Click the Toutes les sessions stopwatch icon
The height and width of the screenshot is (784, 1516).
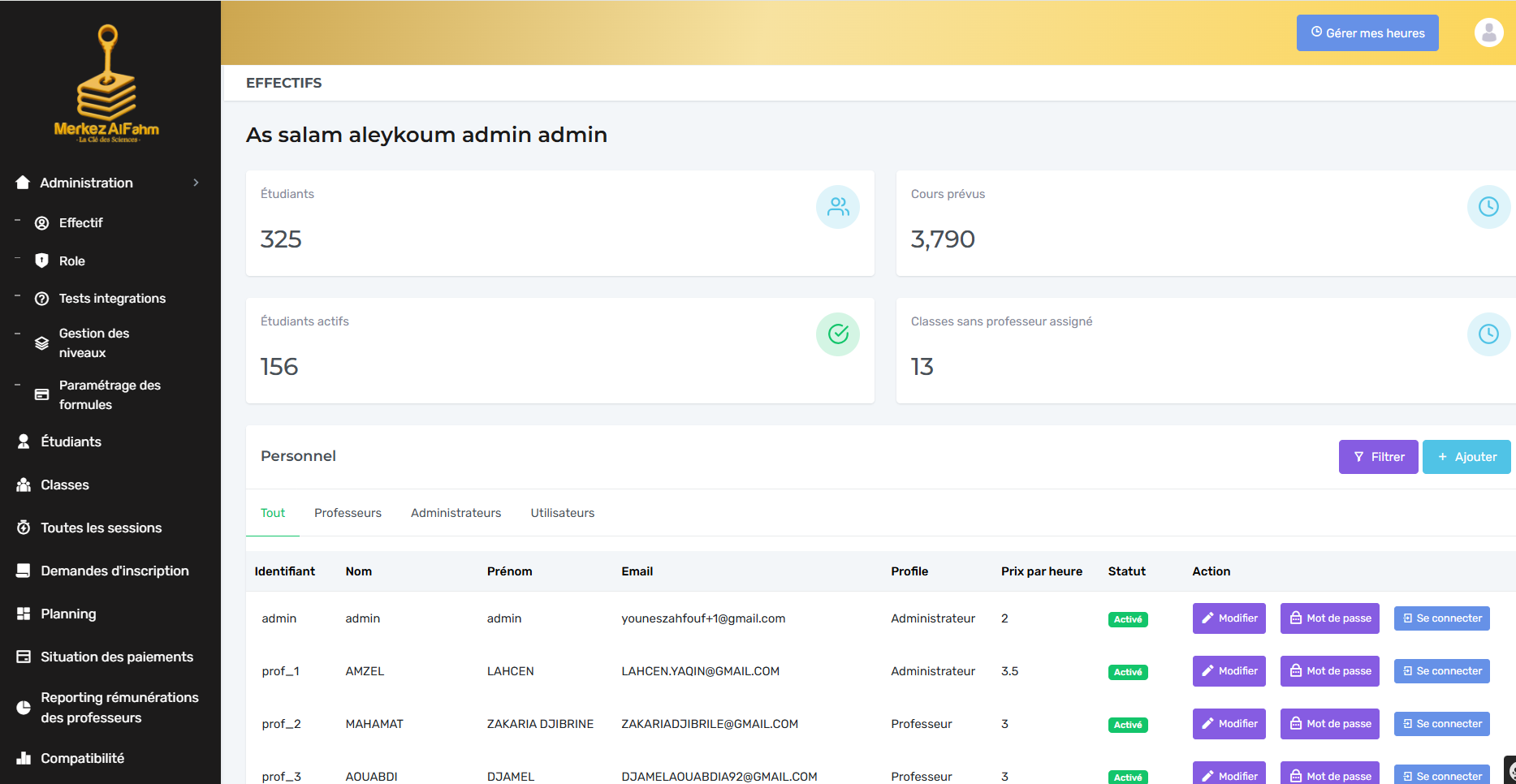(x=24, y=528)
